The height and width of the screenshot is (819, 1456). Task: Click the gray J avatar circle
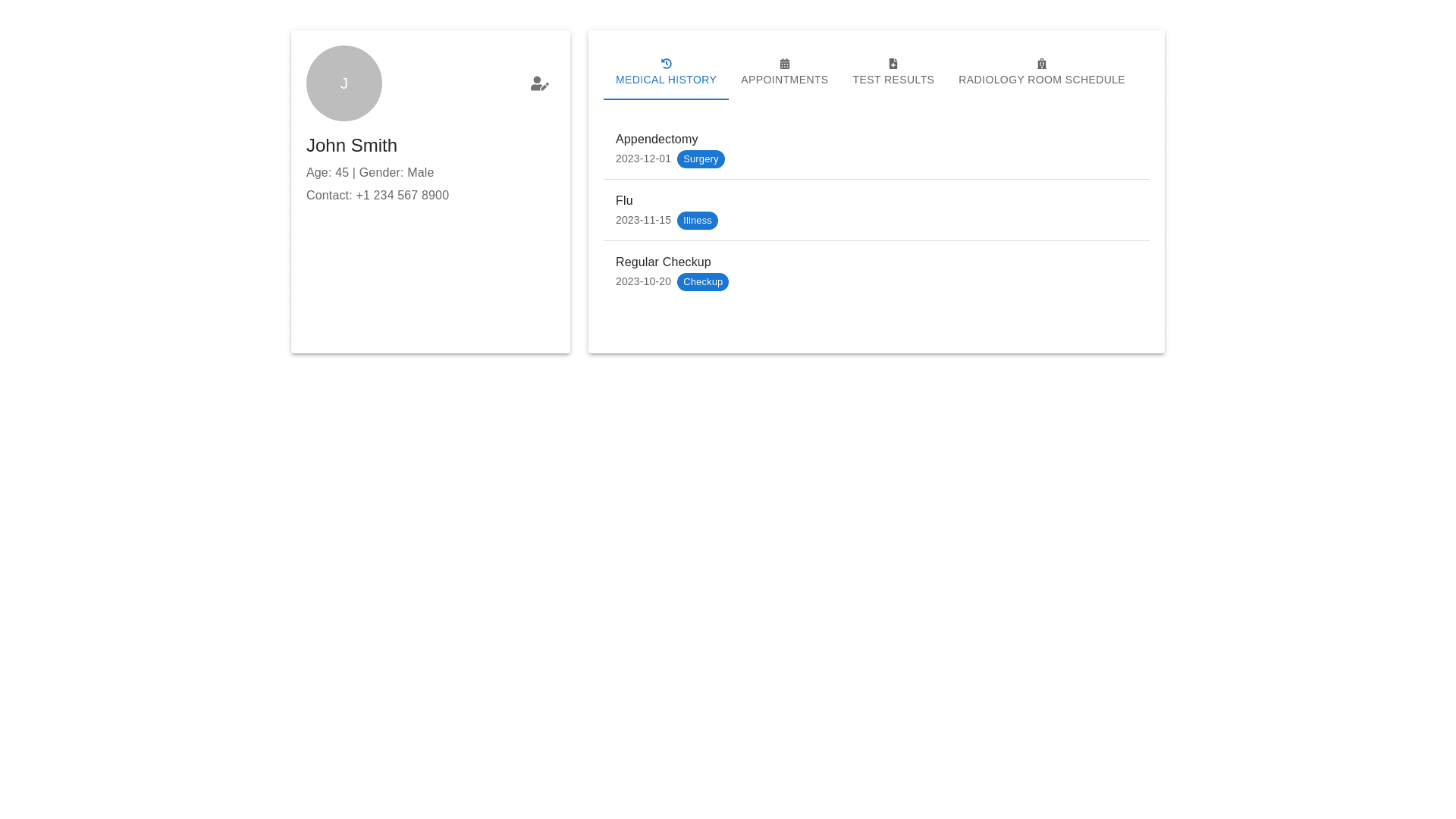[x=344, y=83]
